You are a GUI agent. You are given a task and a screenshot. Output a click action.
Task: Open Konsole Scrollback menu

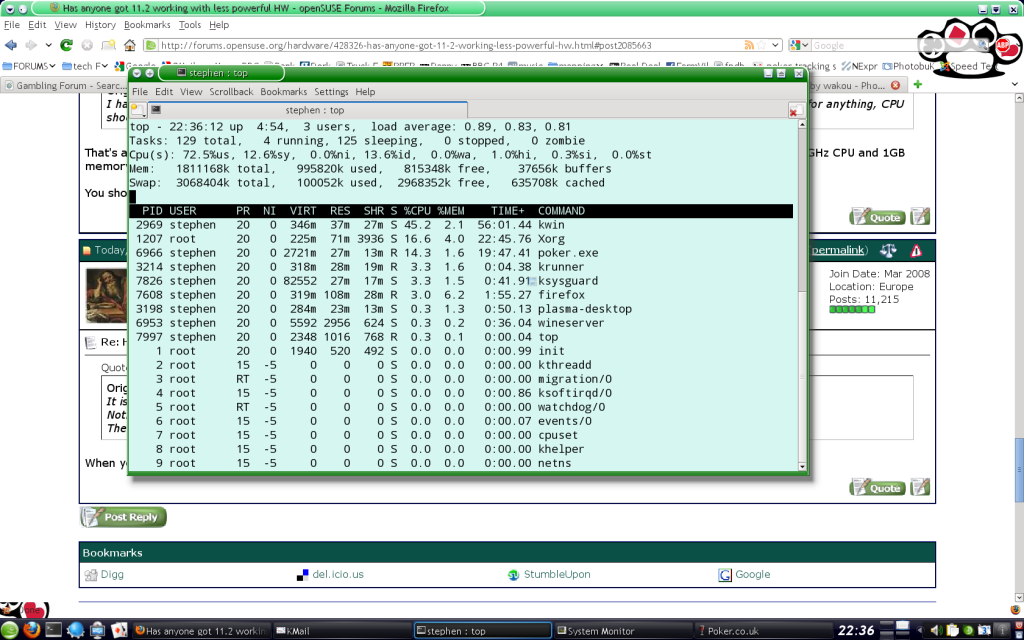(231, 91)
